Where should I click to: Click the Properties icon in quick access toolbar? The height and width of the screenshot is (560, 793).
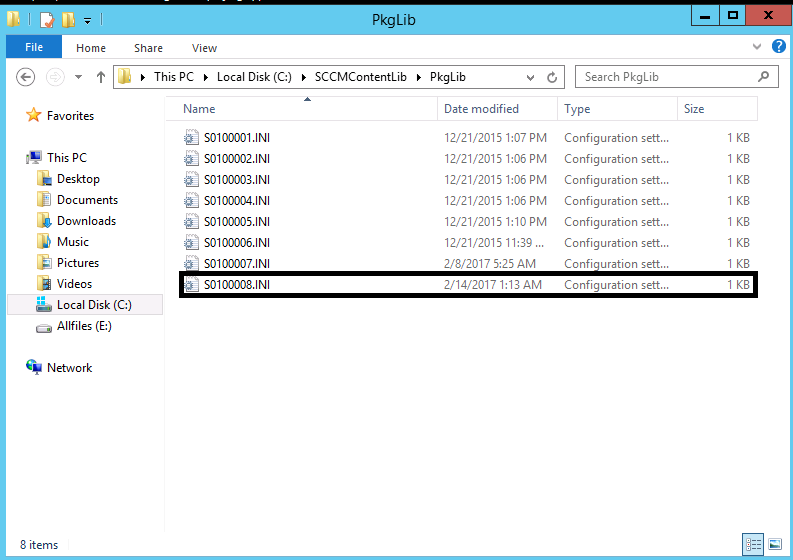click(46, 19)
